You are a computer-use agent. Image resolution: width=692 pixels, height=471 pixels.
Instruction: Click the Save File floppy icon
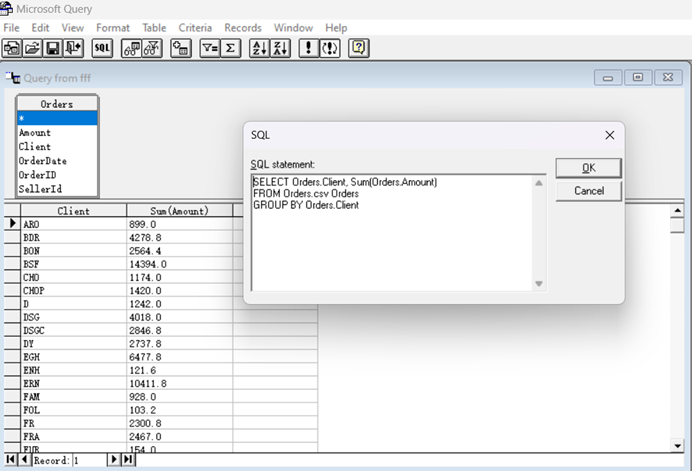[x=52, y=48]
